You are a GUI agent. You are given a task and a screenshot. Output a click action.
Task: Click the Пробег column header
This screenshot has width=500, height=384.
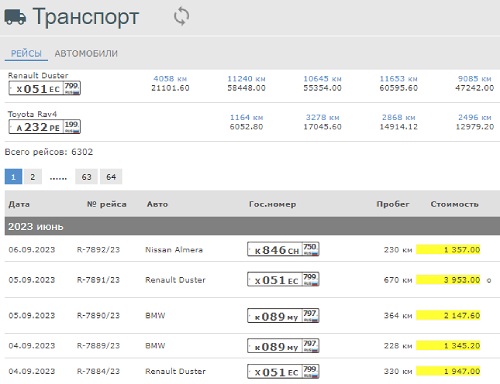tap(393, 204)
